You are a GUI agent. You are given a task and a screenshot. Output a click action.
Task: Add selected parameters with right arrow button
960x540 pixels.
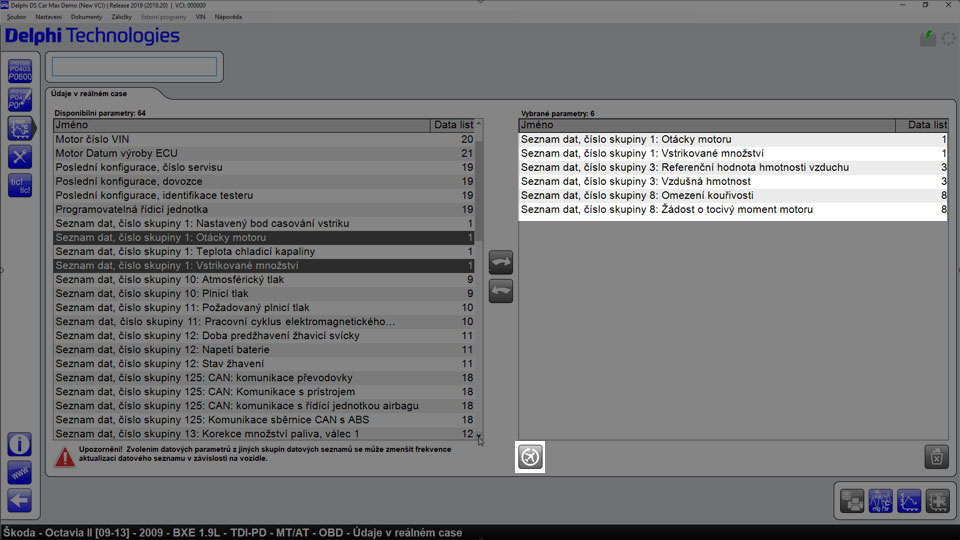(x=501, y=262)
